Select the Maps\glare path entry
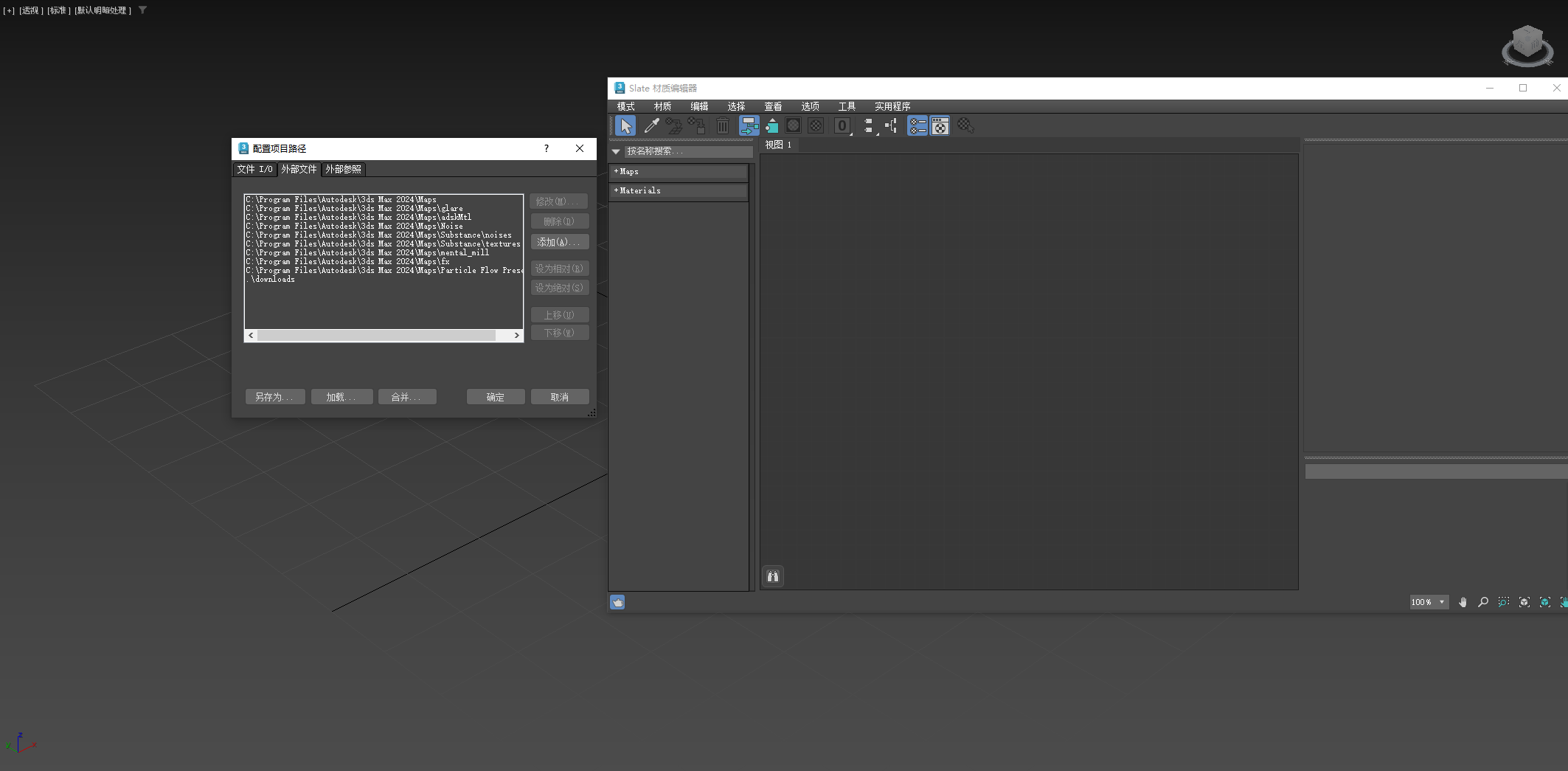1568x771 pixels. coord(384,209)
